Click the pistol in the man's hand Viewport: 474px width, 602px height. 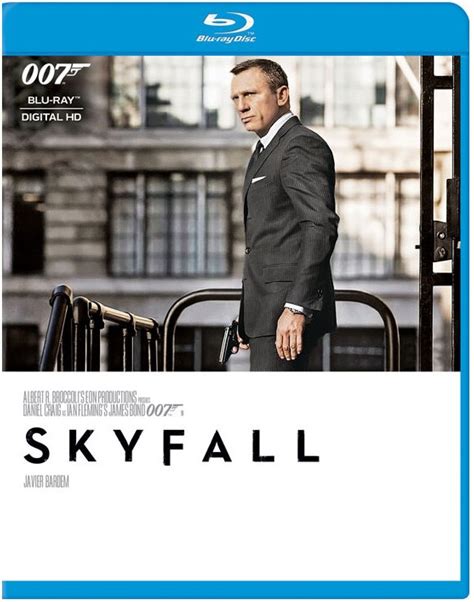[x=229, y=341]
